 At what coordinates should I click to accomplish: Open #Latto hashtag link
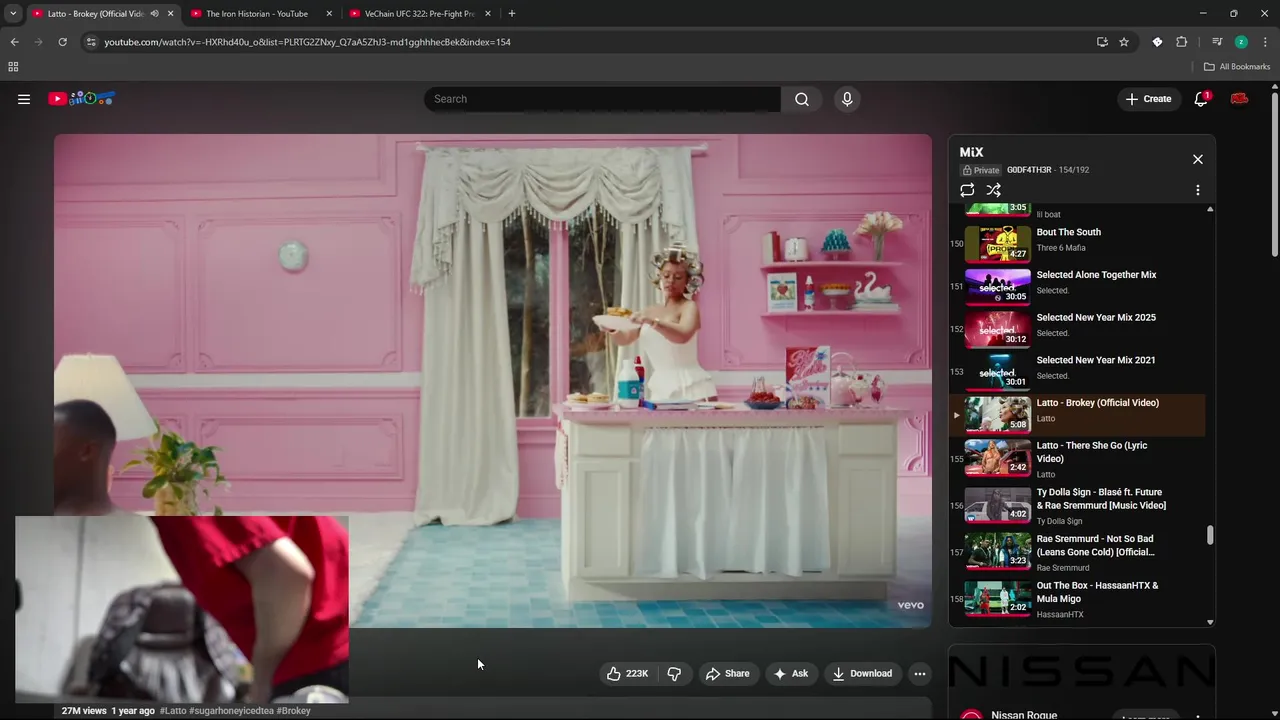(x=173, y=711)
